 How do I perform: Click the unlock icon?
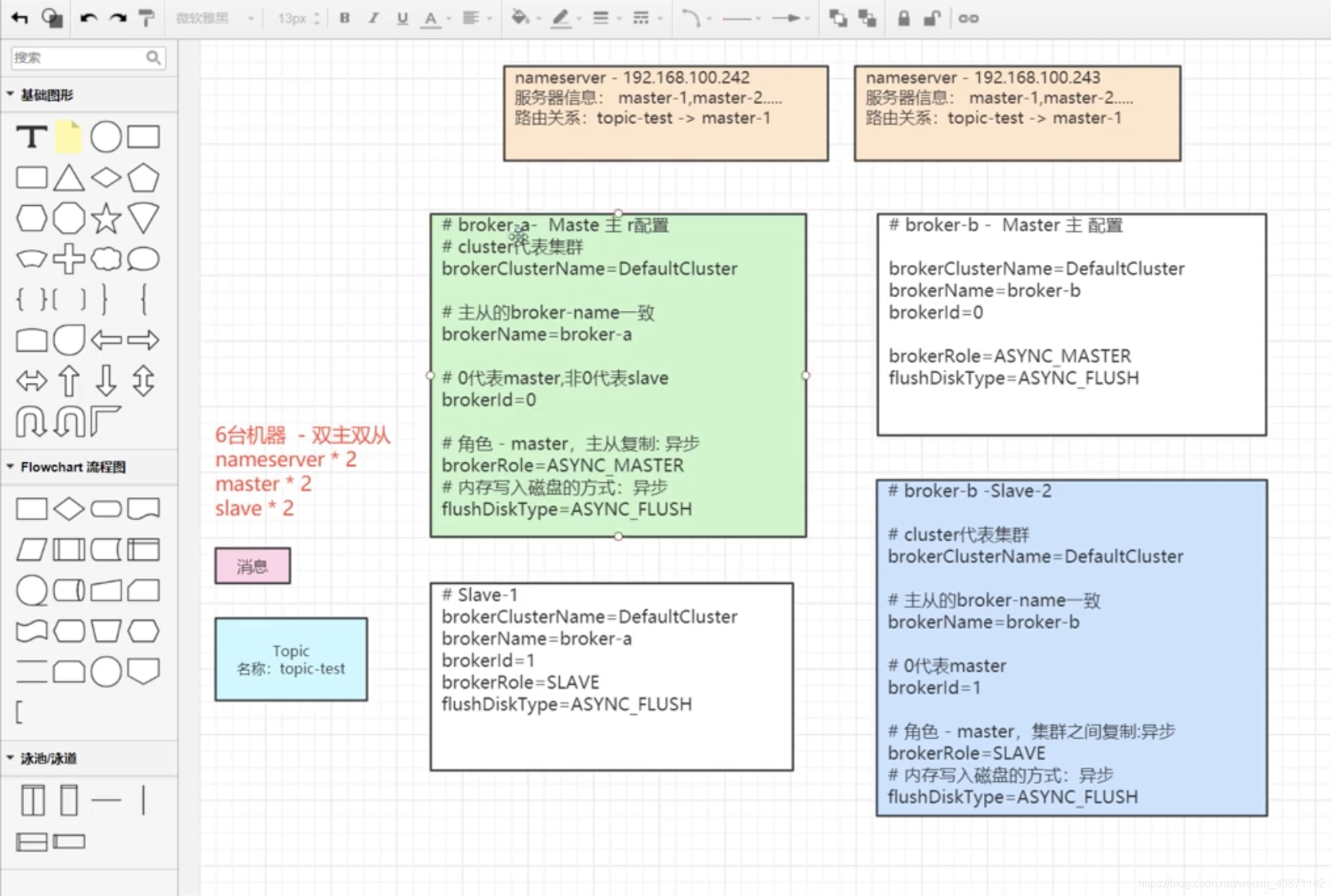[x=932, y=19]
